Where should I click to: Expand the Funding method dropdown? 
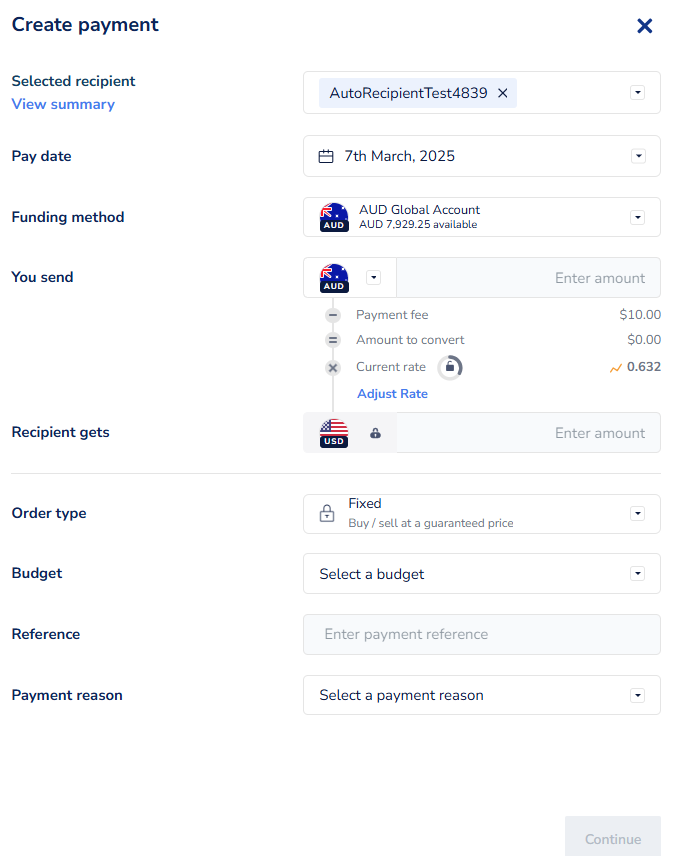coord(638,217)
